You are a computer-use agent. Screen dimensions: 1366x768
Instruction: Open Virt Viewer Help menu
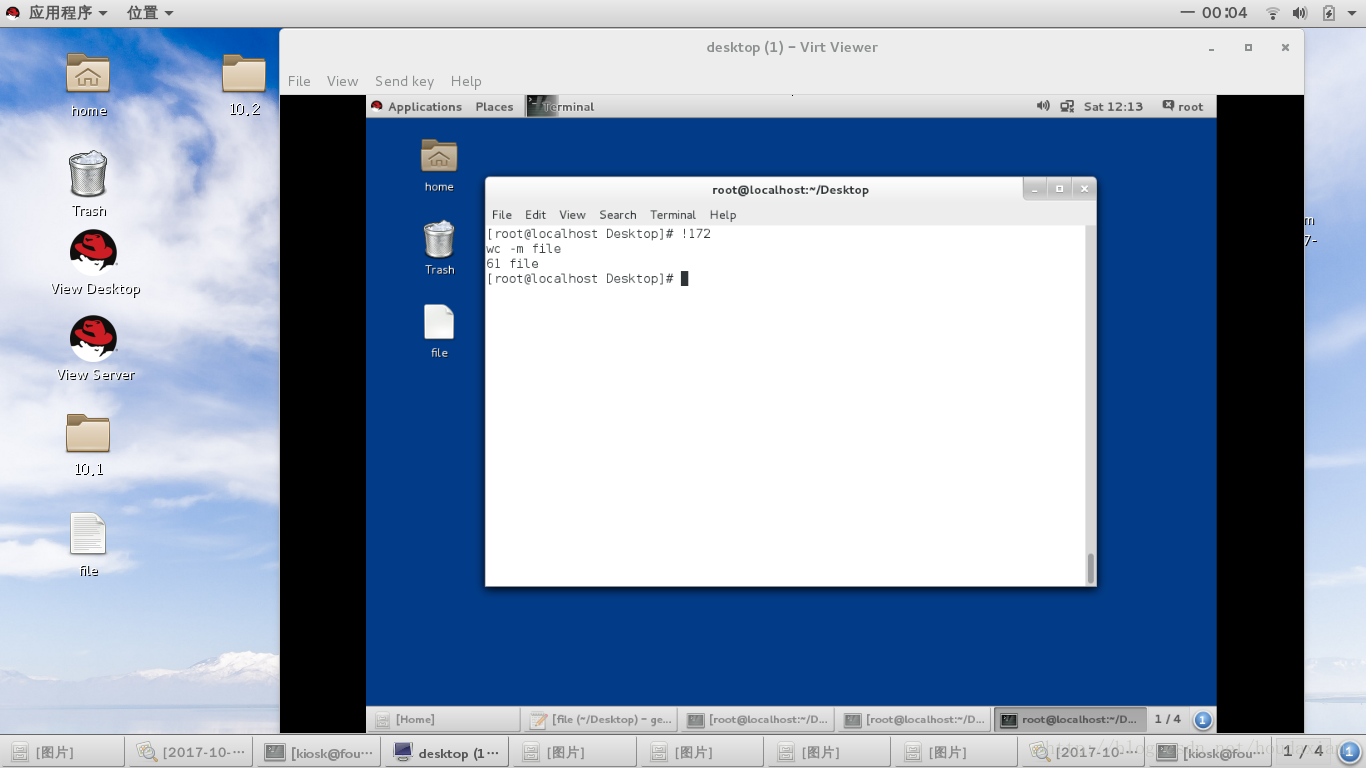[466, 81]
